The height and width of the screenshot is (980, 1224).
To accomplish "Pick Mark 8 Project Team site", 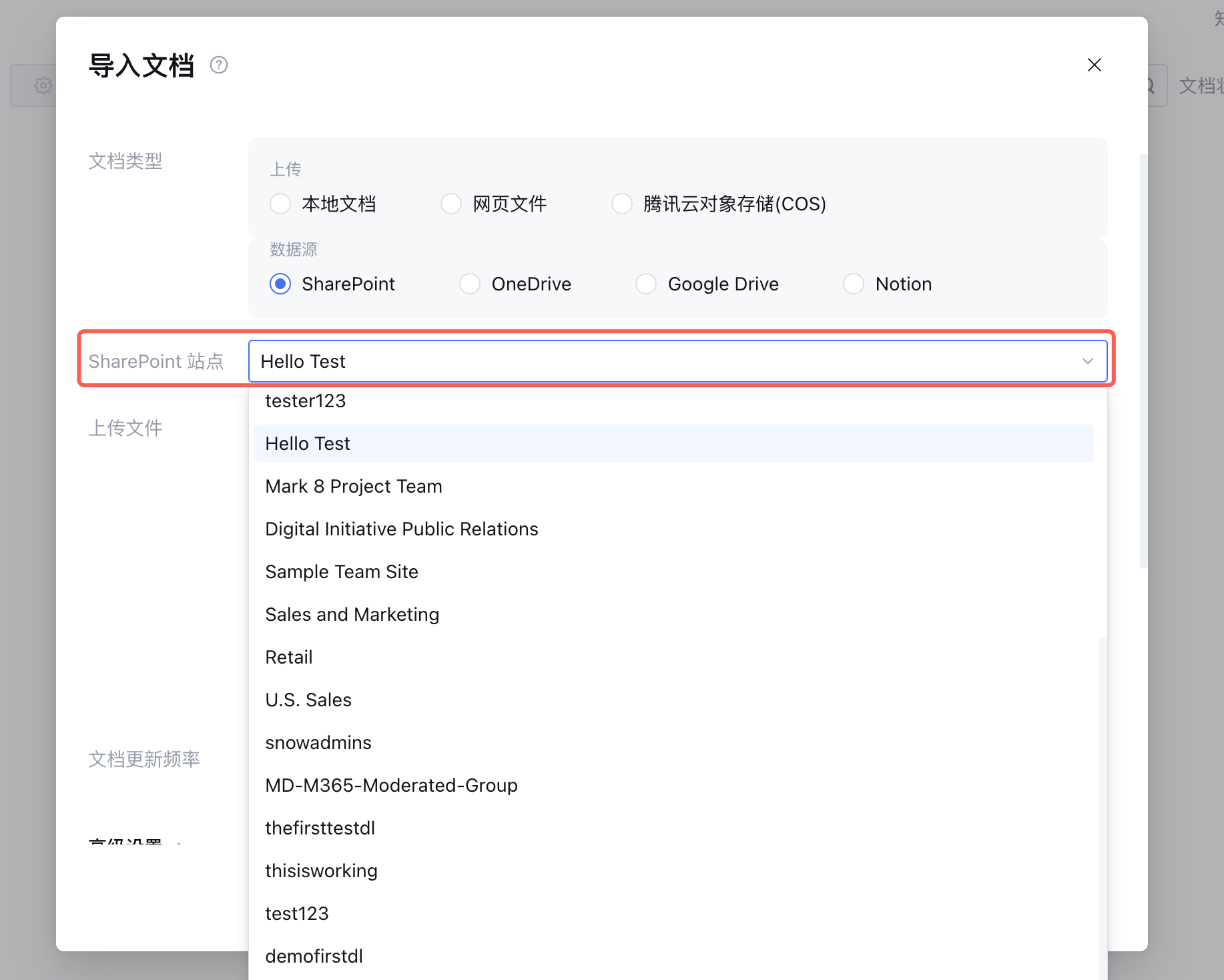I will [674, 486].
